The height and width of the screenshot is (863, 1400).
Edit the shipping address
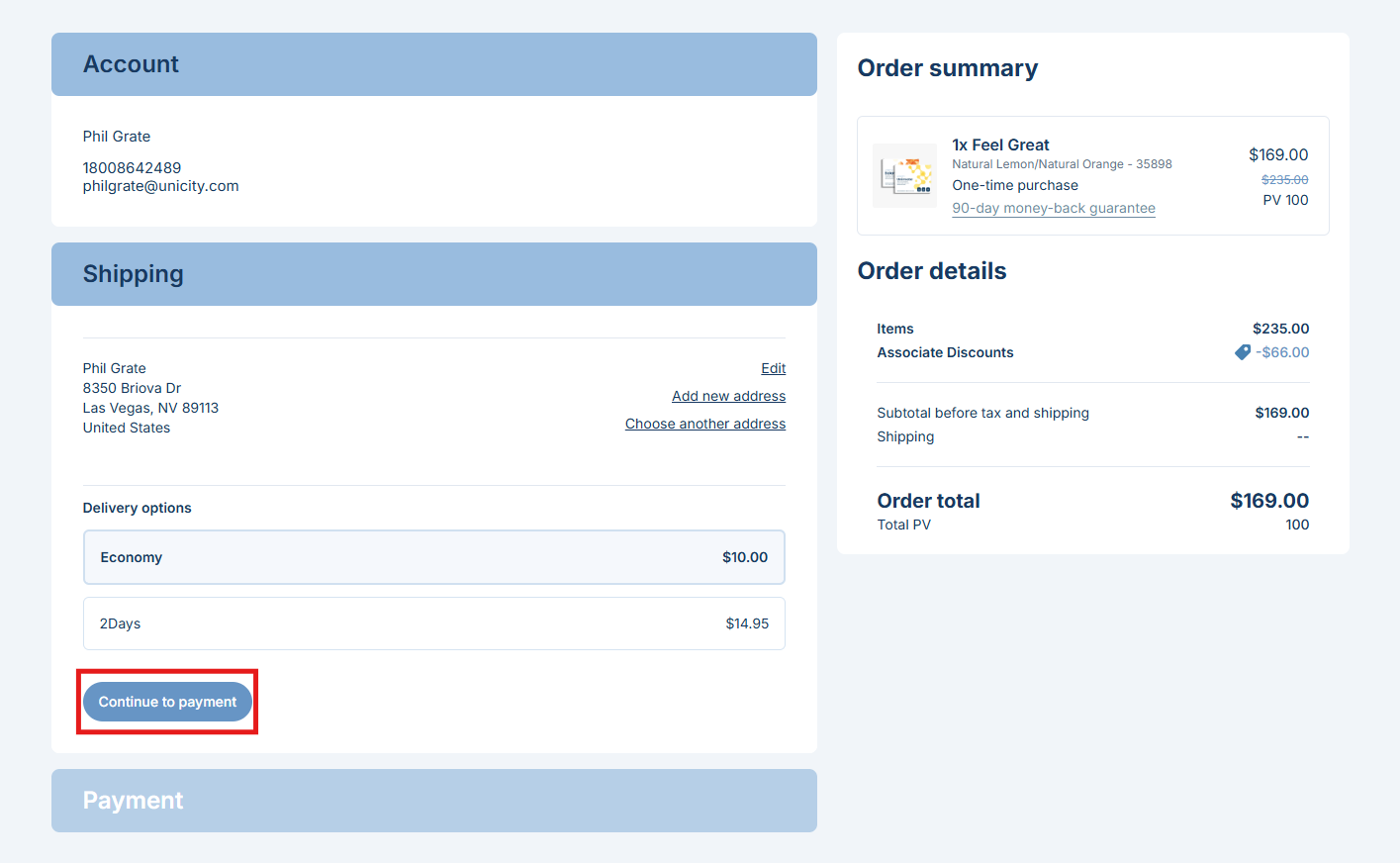(773, 368)
